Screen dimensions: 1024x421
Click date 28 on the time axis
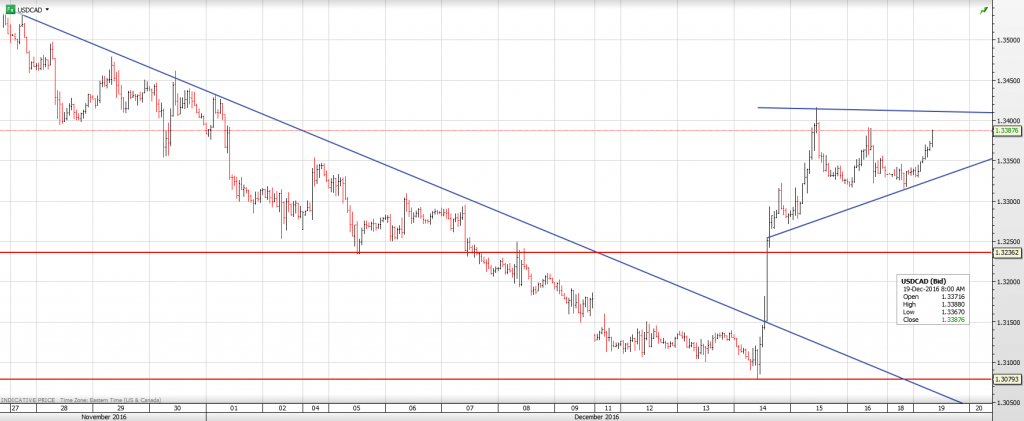coord(66,409)
